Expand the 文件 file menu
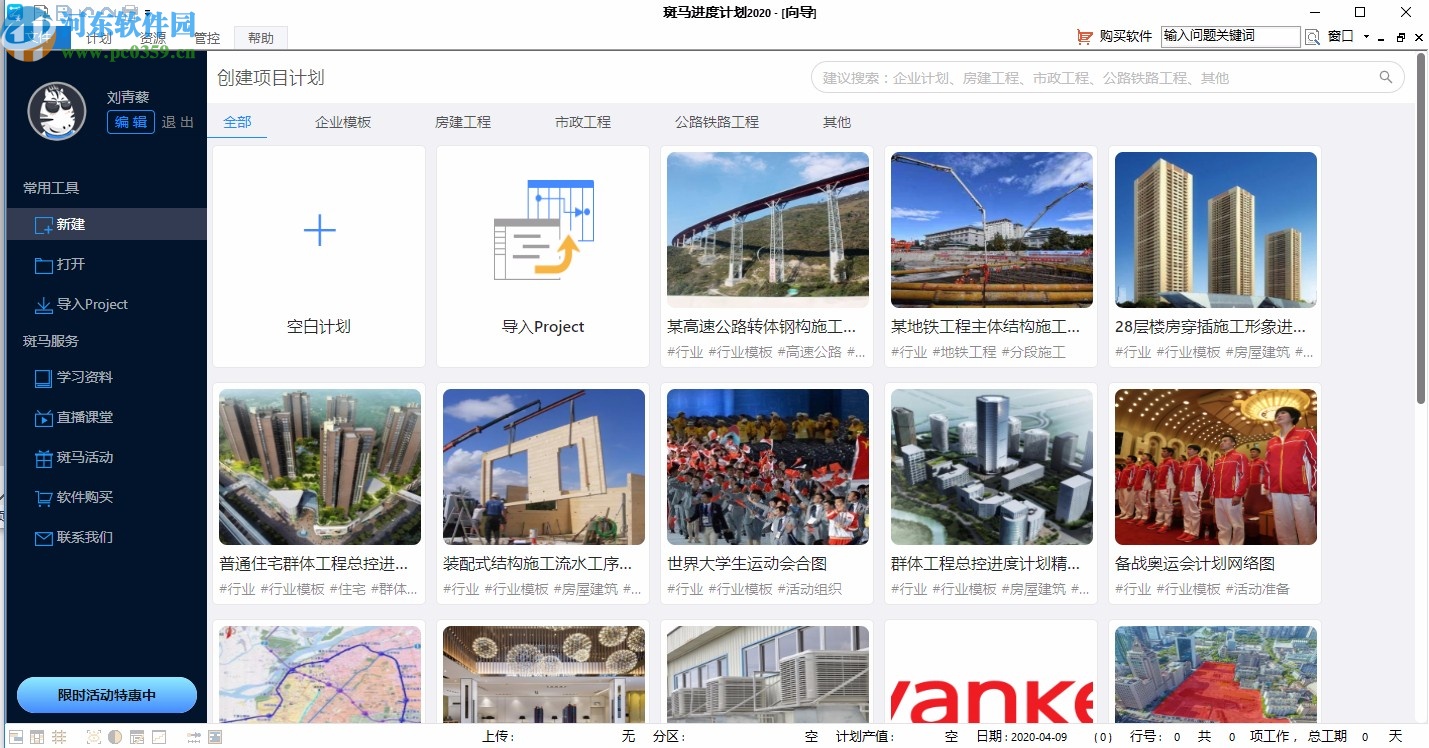This screenshot has width=1429, height=748. [x=38, y=36]
